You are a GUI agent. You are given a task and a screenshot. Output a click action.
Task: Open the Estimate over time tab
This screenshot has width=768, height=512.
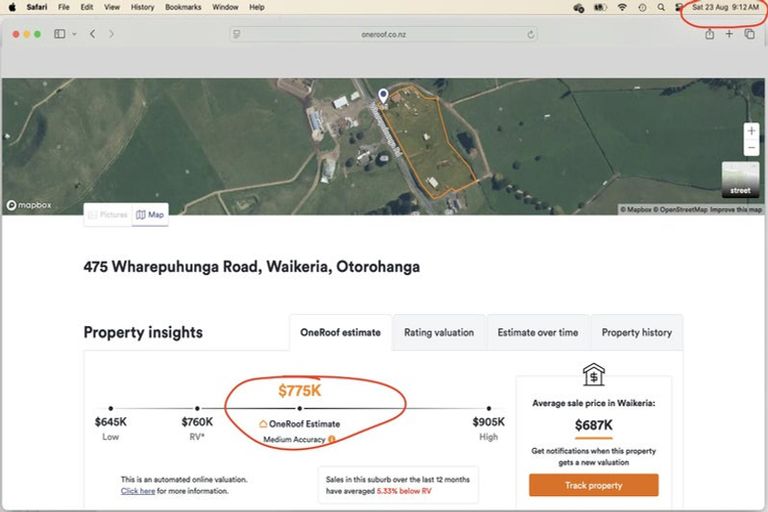(x=538, y=332)
